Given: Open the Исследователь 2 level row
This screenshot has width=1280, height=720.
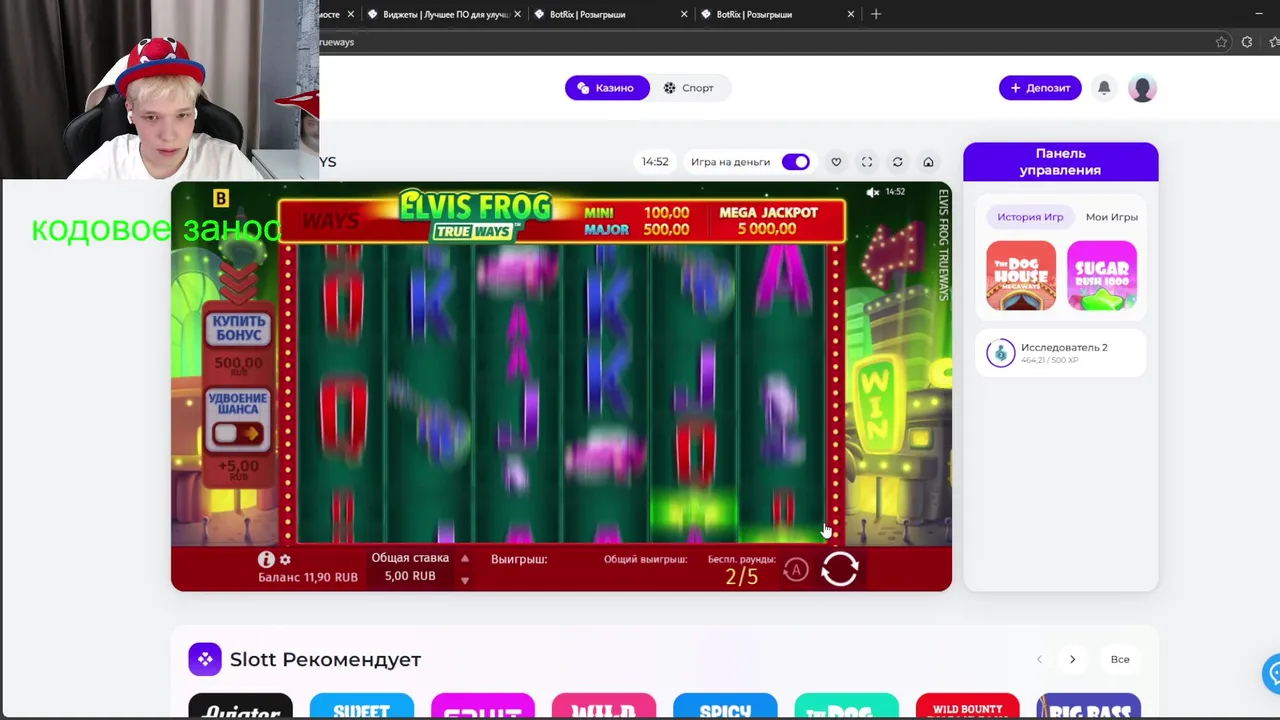Looking at the screenshot, I should (1061, 353).
